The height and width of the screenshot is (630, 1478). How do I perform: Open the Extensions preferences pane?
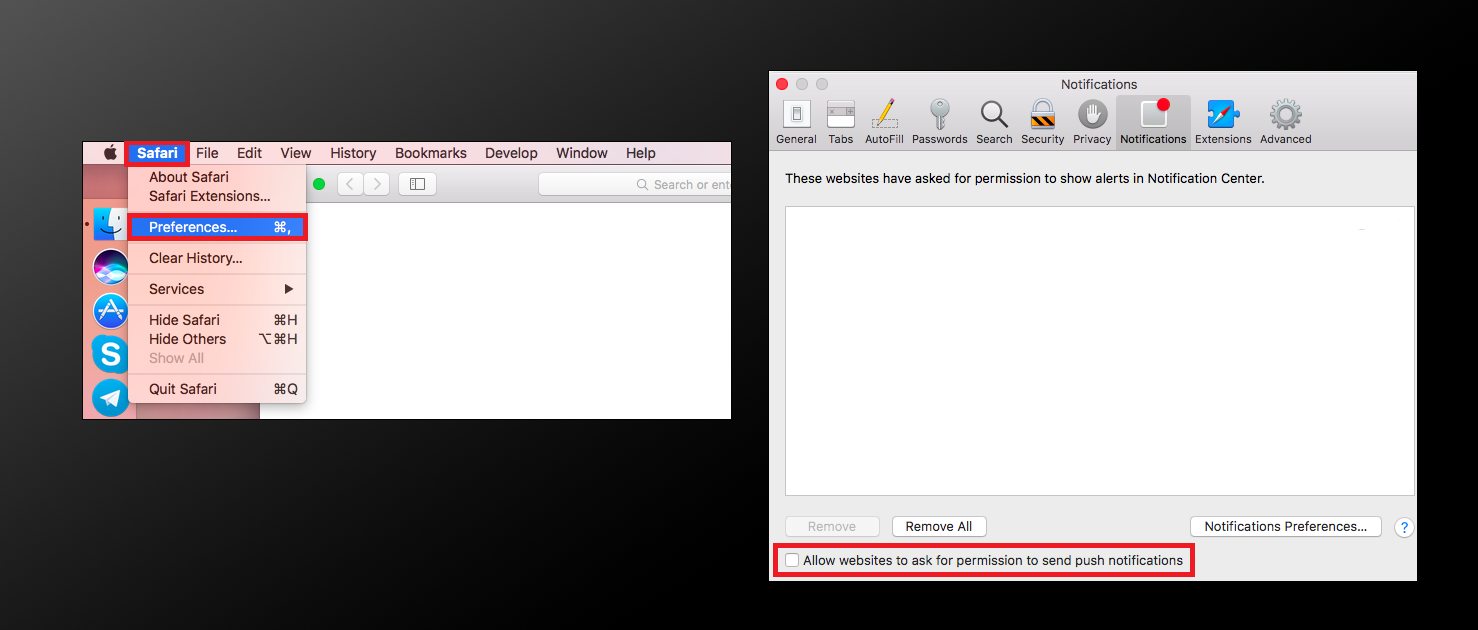[1223, 122]
